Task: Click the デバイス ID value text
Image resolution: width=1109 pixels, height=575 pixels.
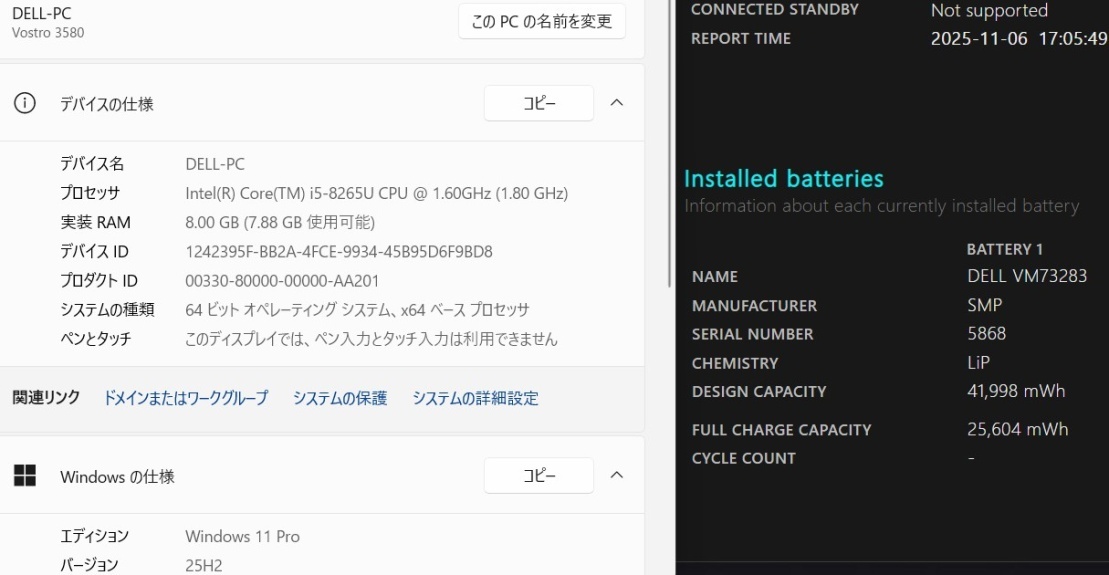Action: coord(339,252)
